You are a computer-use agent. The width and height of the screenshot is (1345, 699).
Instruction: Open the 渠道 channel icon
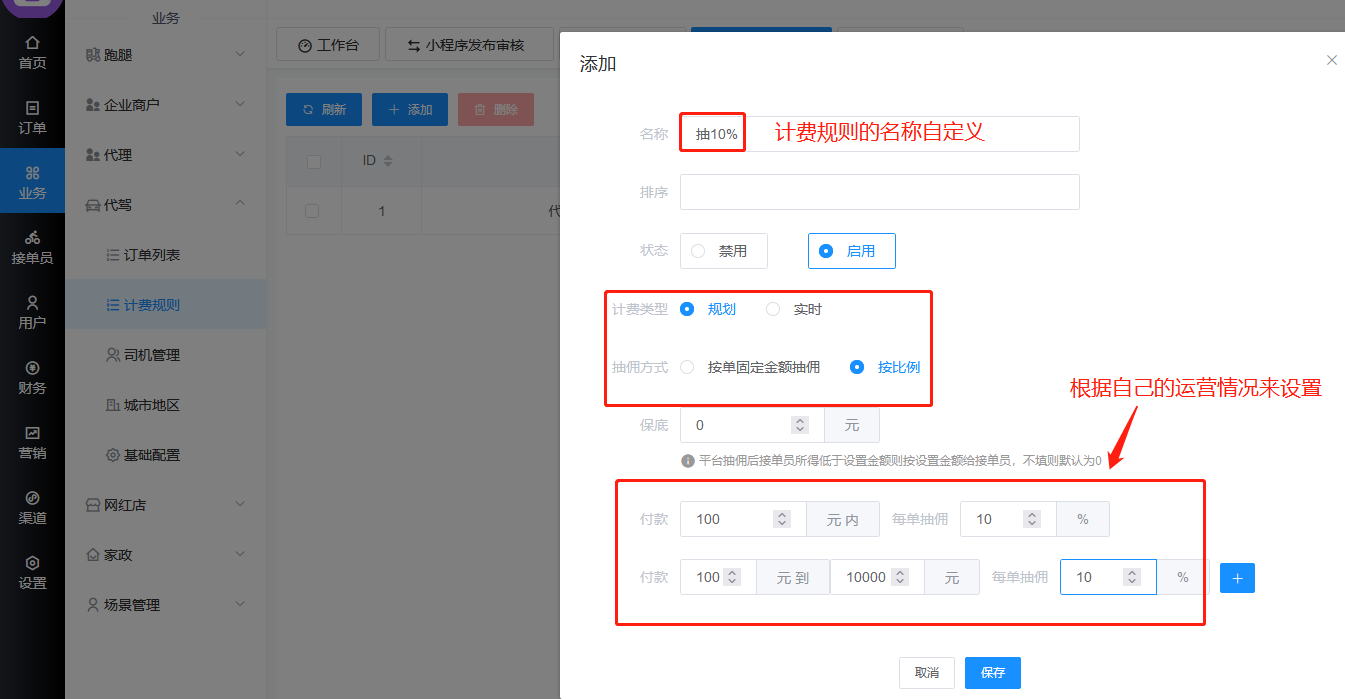[32, 507]
